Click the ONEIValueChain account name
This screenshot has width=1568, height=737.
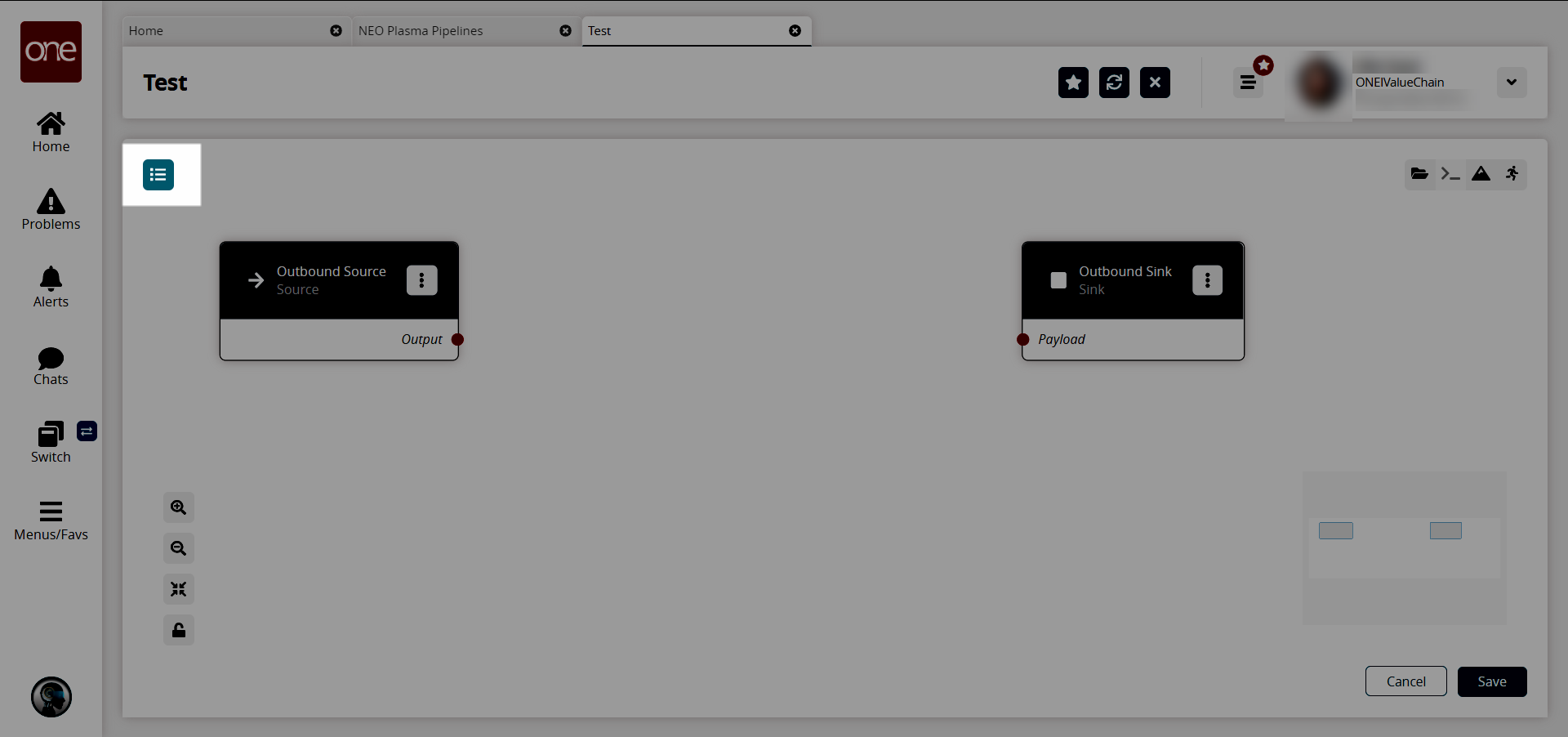1400,83
